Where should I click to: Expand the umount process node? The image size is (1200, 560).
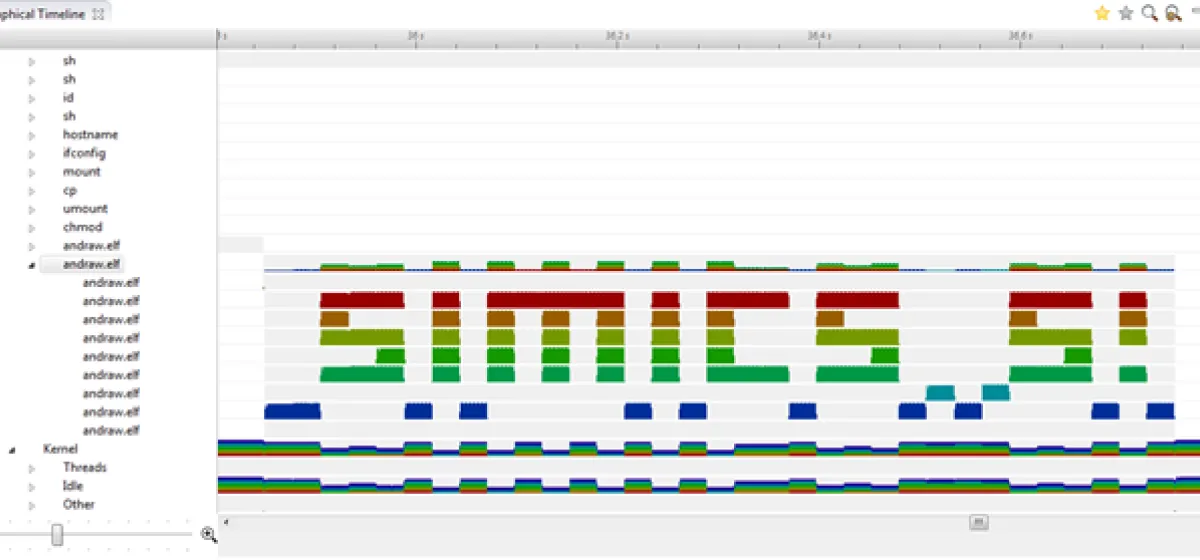click(x=32, y=209)
